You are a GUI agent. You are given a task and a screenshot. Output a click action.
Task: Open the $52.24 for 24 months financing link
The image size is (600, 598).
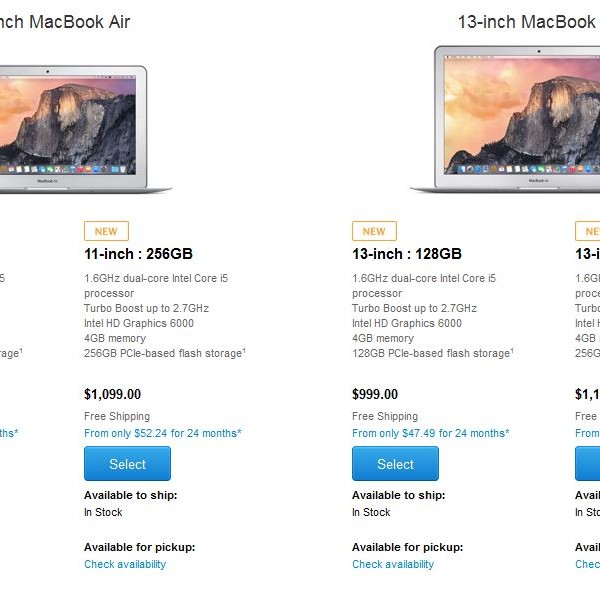163,433
